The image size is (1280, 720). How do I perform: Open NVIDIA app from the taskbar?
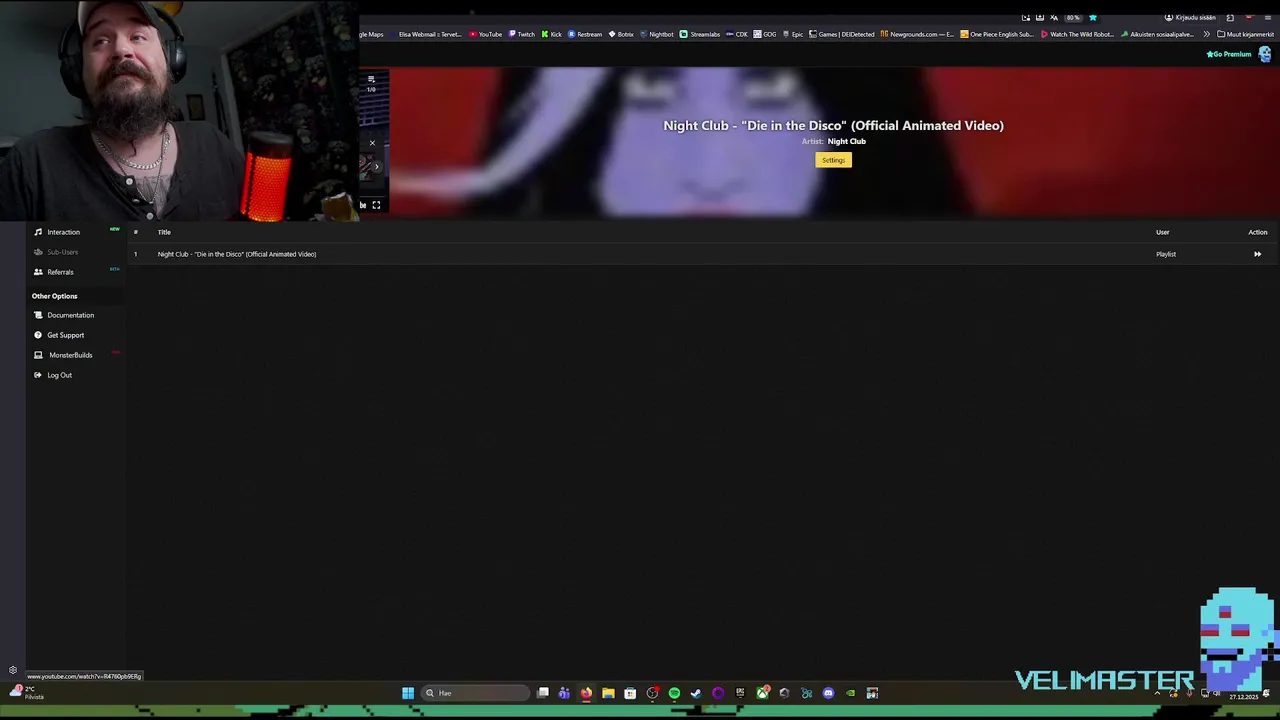pos(850,693)
